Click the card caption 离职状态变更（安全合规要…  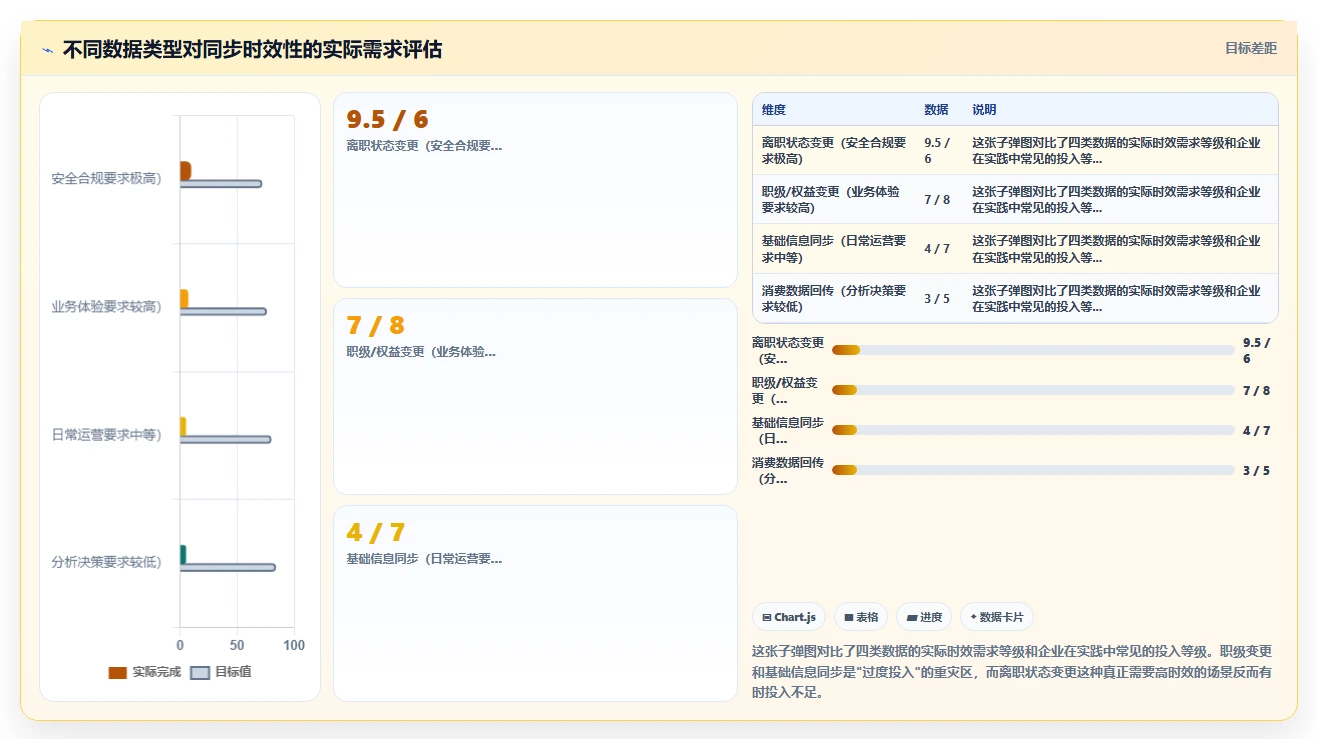[x=424, y=145]
